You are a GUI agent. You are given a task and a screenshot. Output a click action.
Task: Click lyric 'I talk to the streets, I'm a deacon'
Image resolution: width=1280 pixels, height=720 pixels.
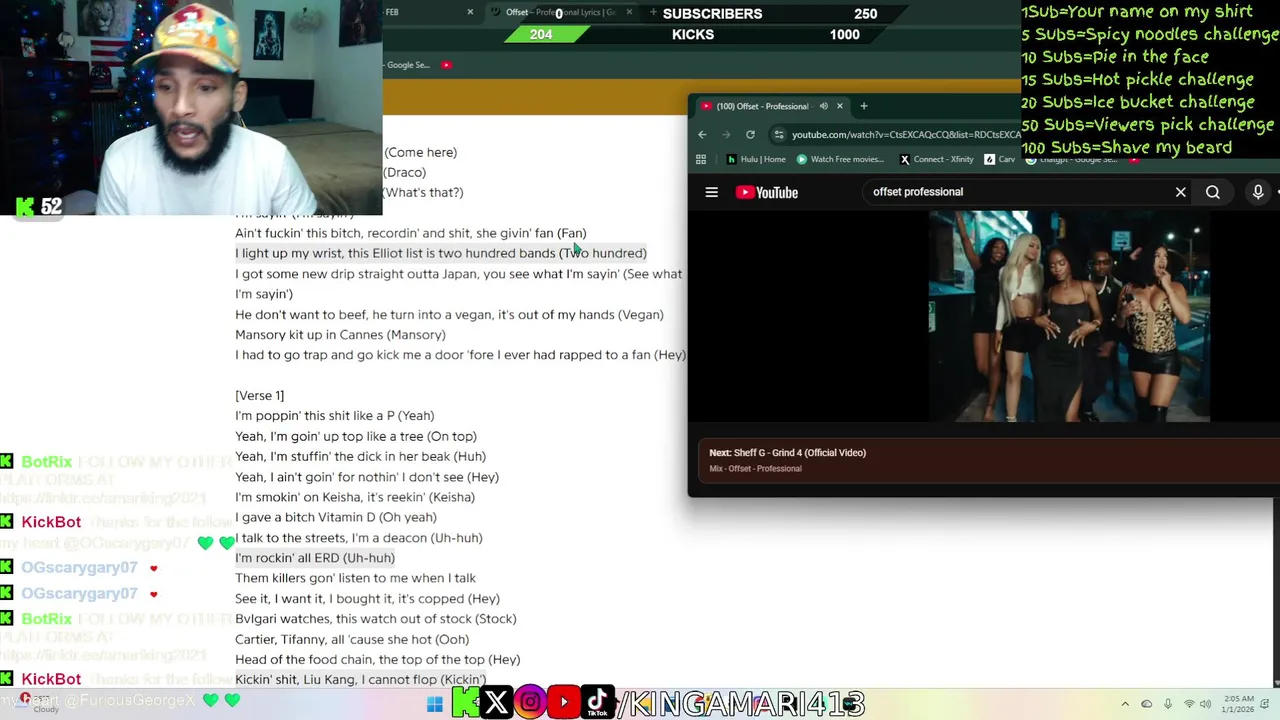(x=359, y=538)
